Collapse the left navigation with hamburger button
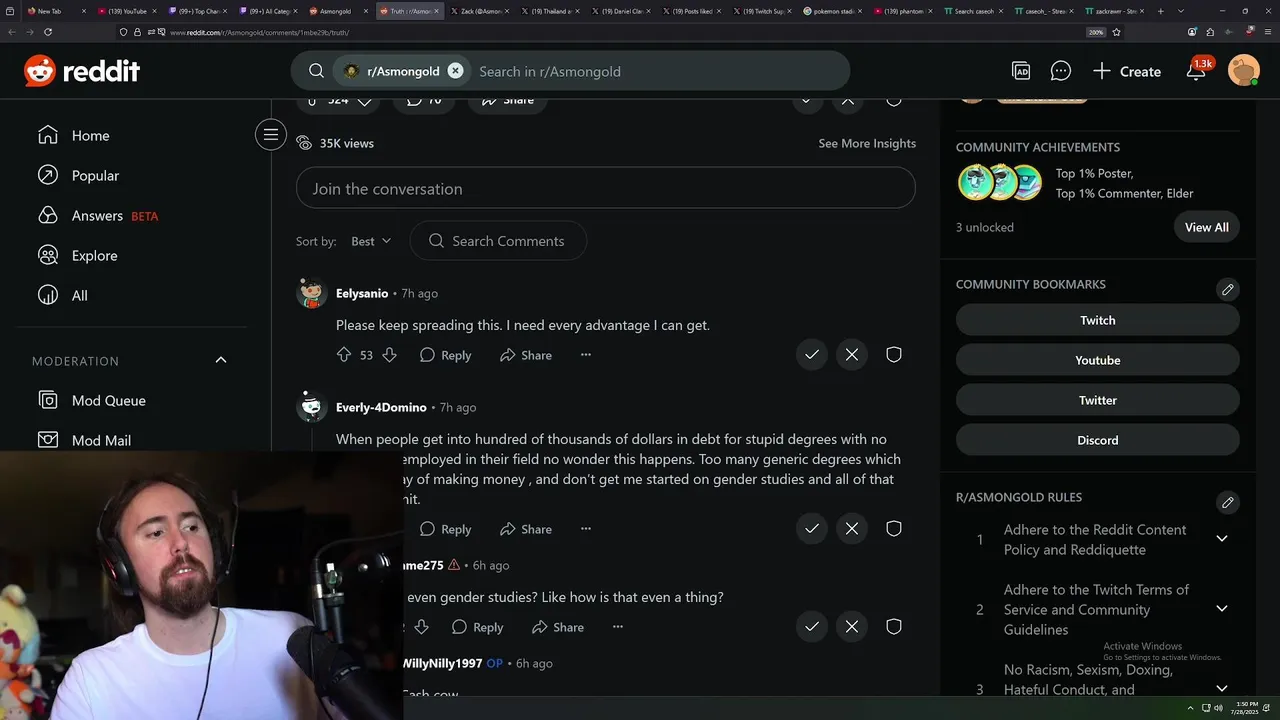This screenshot has height=720, width=1280. tap(270, 135)
